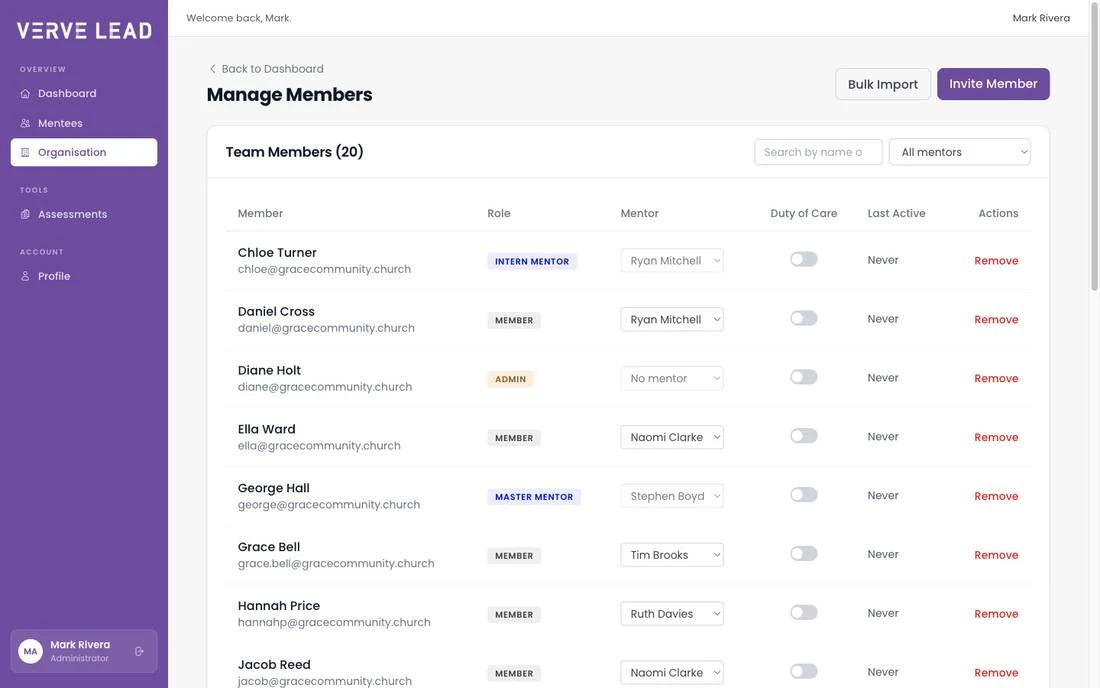The image size is (1100, 688).
Task: Click the MA avatar circle
Action: [30, 651]
